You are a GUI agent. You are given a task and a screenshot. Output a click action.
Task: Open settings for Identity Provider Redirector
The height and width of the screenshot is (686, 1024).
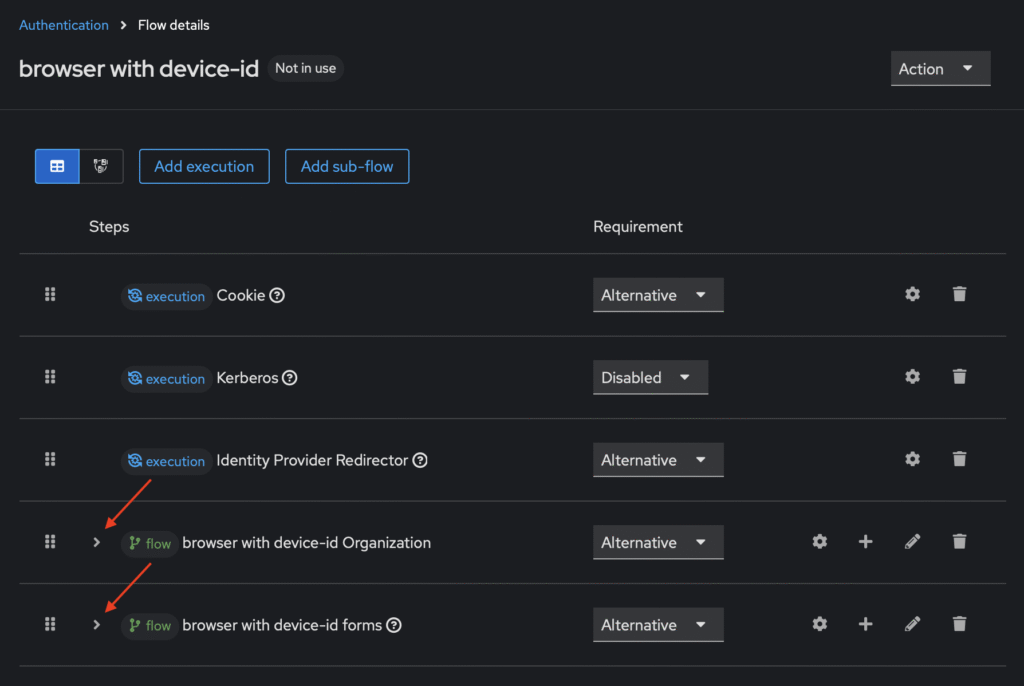[912, 459]
